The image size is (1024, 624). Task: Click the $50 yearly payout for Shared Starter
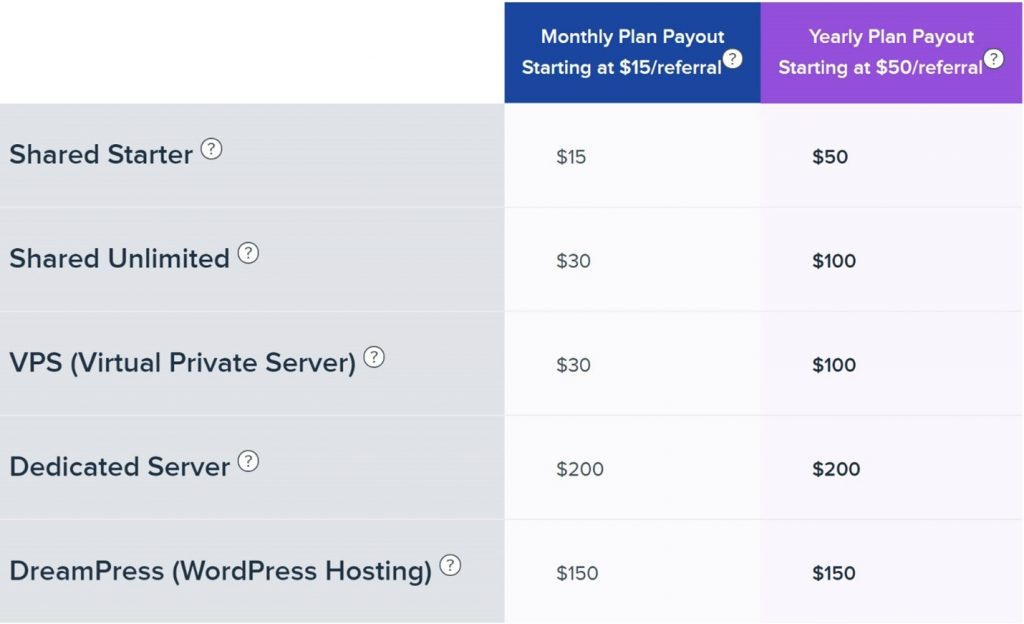[830, 157]
